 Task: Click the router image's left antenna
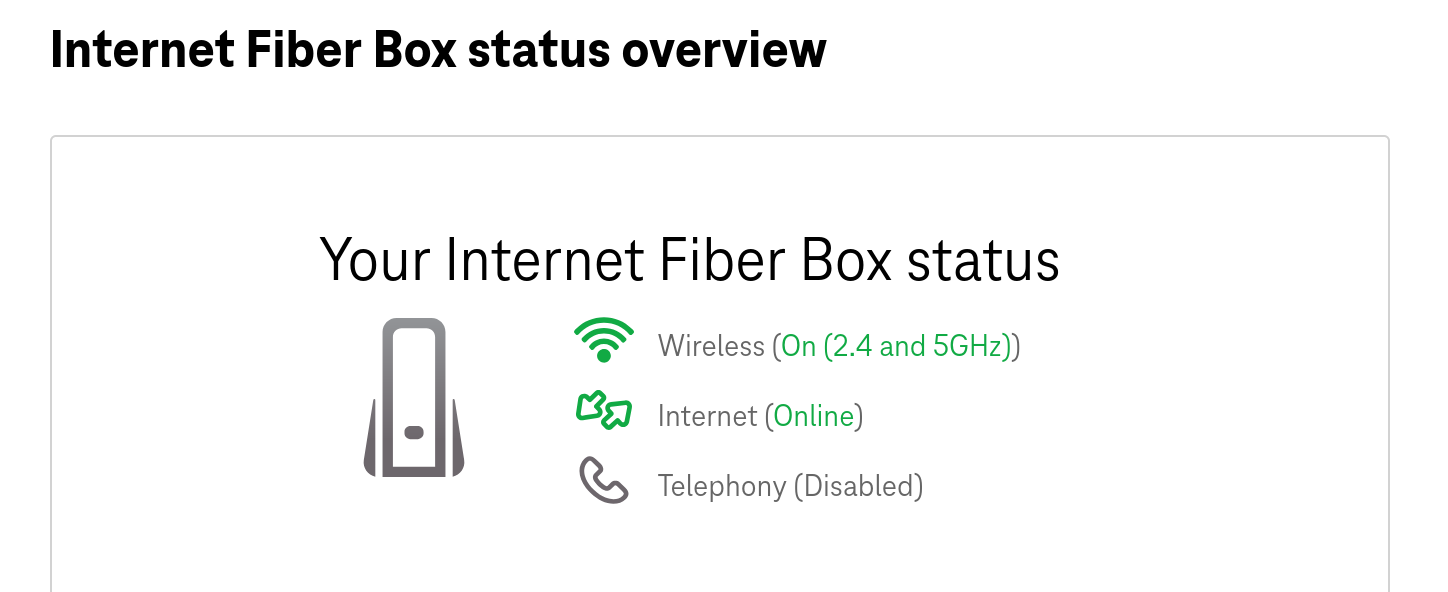372,440
